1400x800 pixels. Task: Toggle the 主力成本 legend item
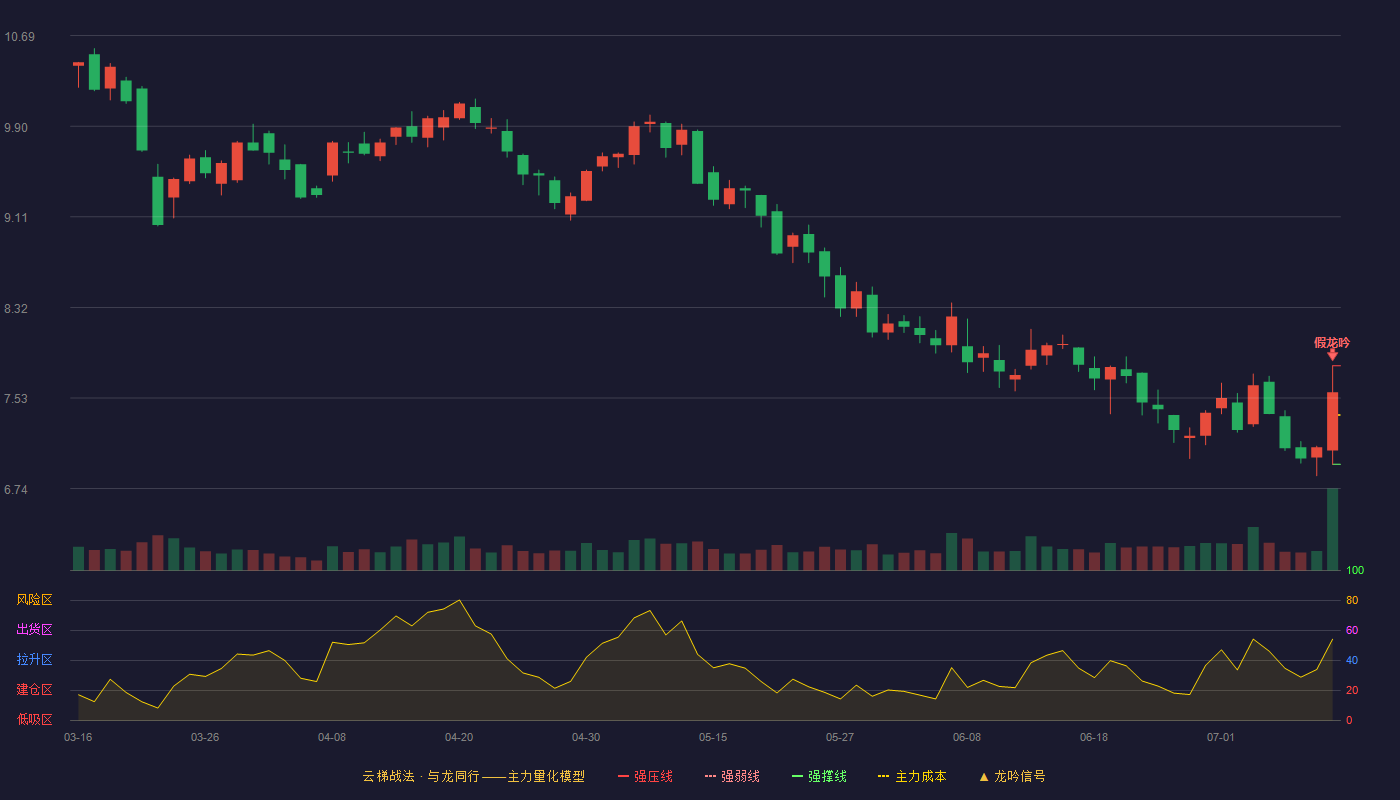click(912, 776)
